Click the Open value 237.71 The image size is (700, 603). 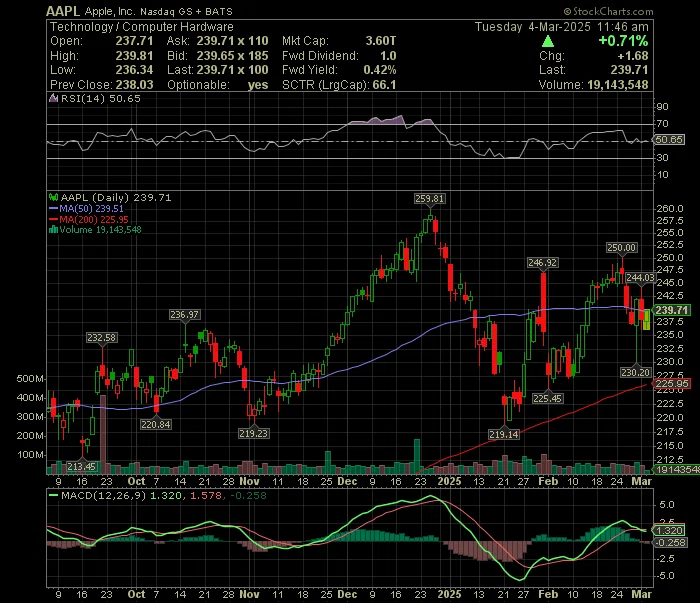coord(134,41)
